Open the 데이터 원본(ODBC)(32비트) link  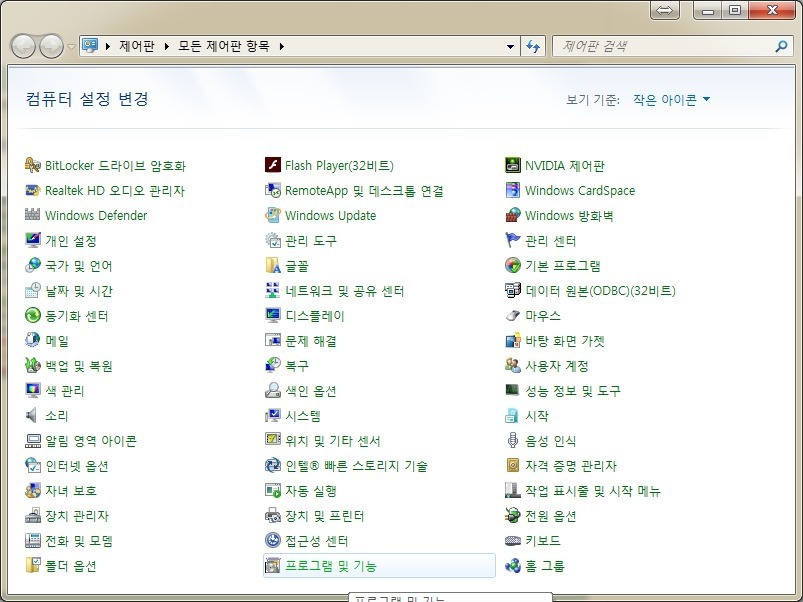[601, 291]
